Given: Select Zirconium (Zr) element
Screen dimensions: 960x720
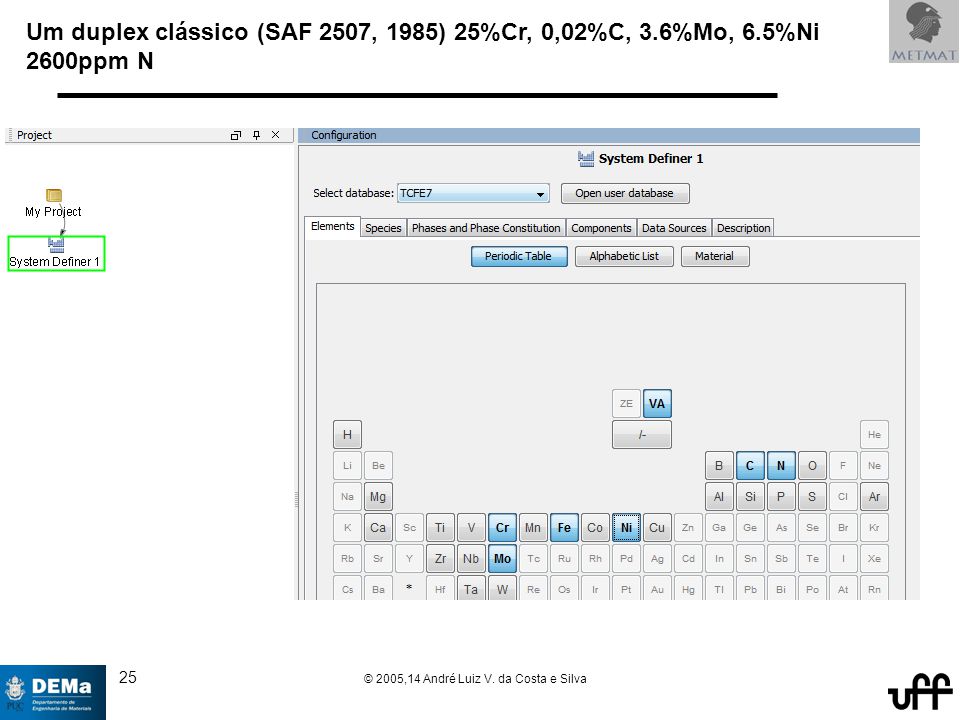Looking at the screenshot, I should (x=440, y=558).
